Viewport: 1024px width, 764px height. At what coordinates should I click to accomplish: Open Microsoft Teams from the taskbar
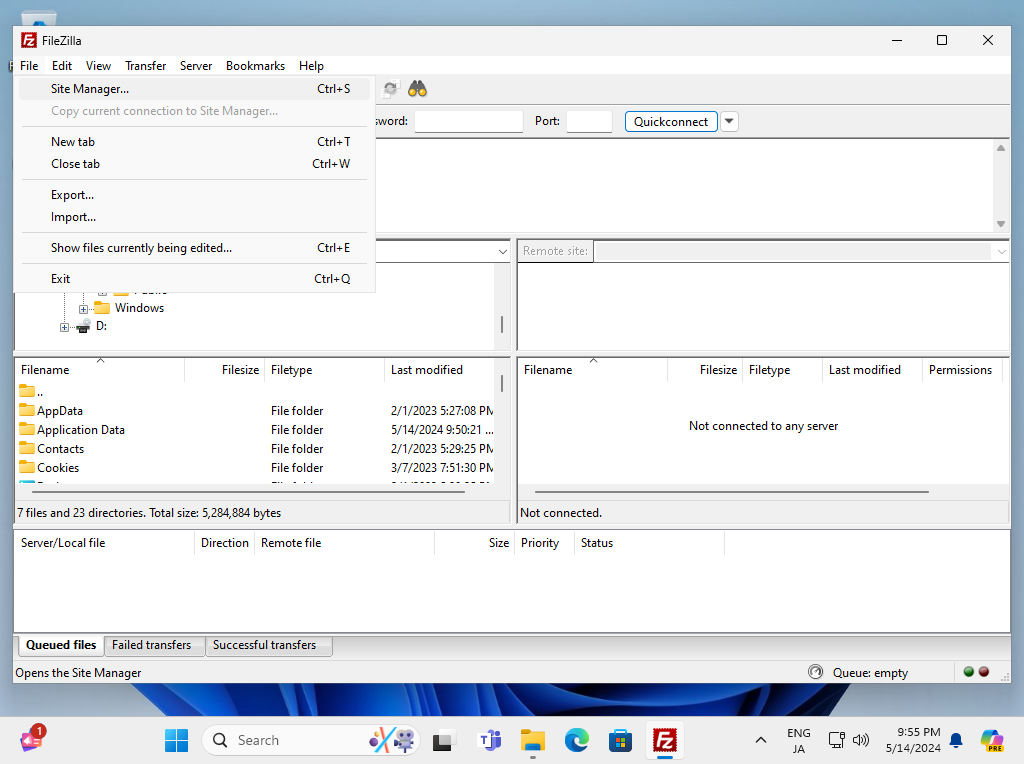pyautogui.click(x=490, y=740)
